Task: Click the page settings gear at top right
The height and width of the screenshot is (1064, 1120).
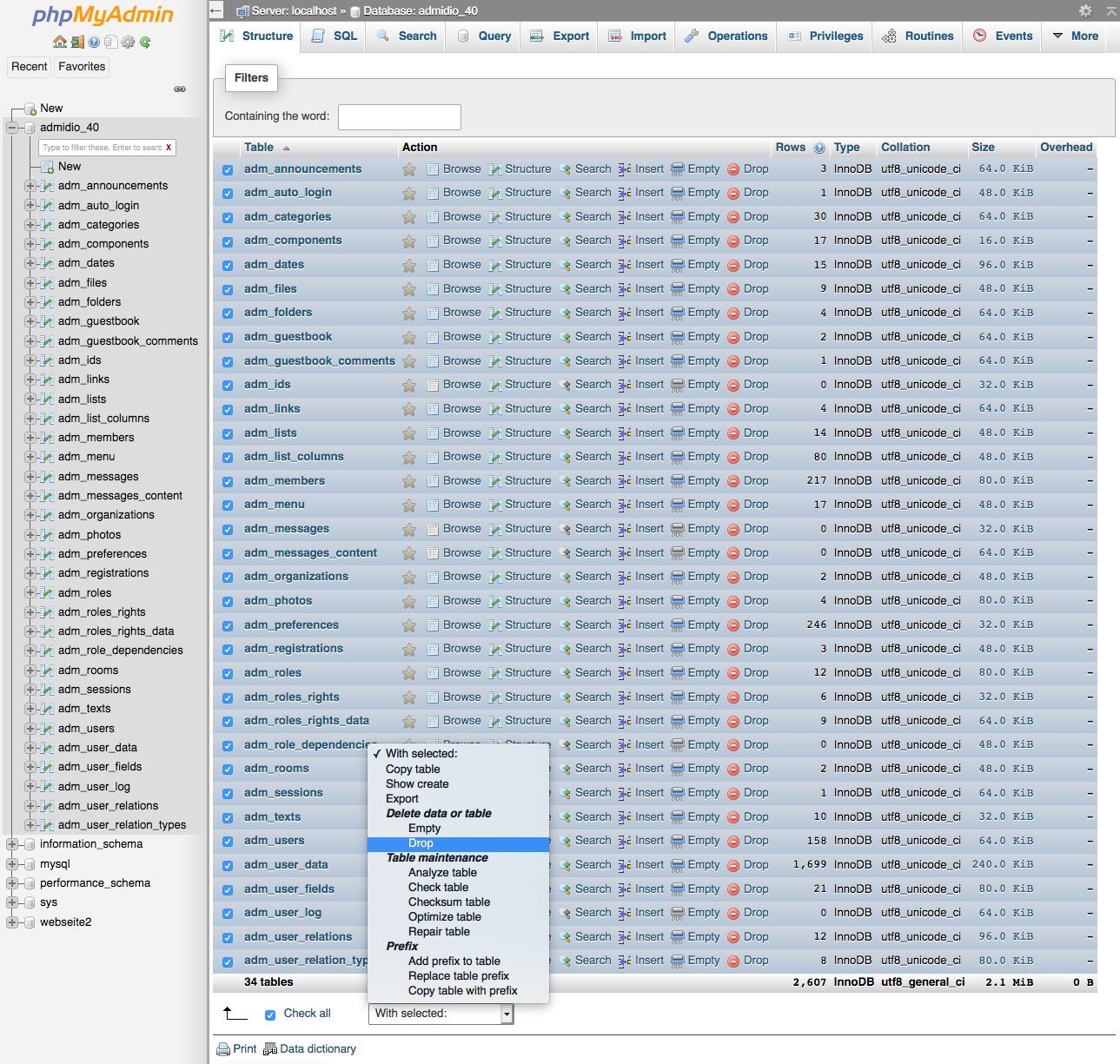Action: 1085,10
